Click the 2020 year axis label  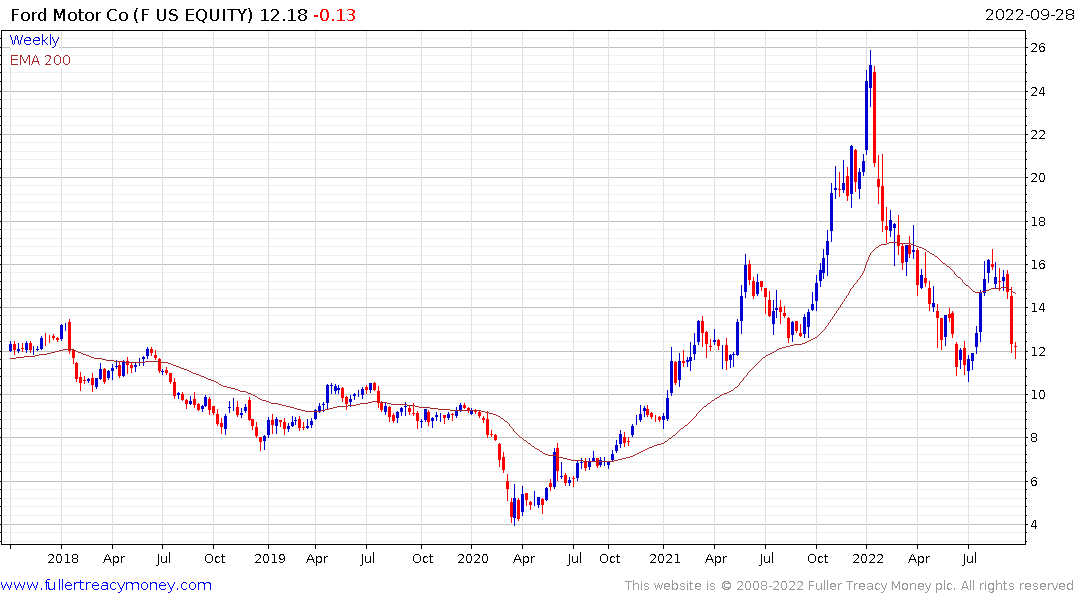(472, 559)
